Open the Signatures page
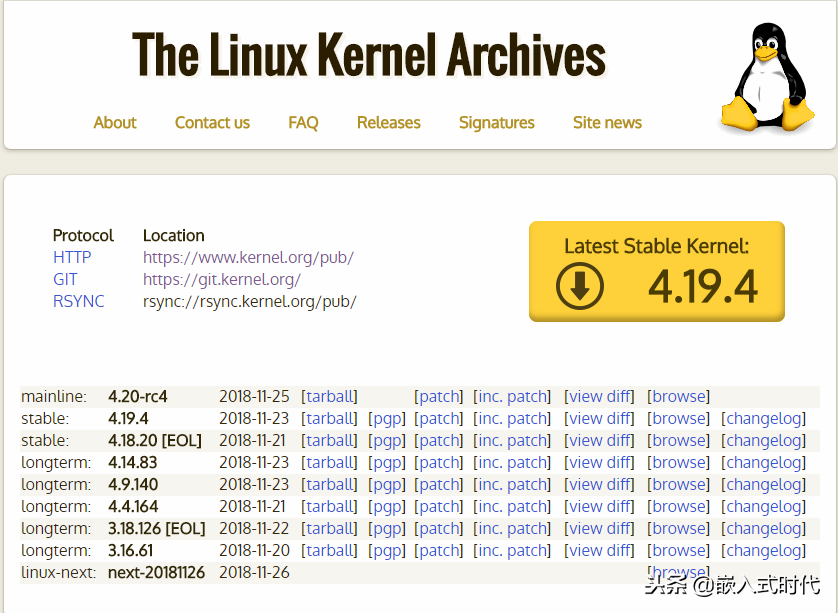 pyautogui.click(x=496, y=122)
